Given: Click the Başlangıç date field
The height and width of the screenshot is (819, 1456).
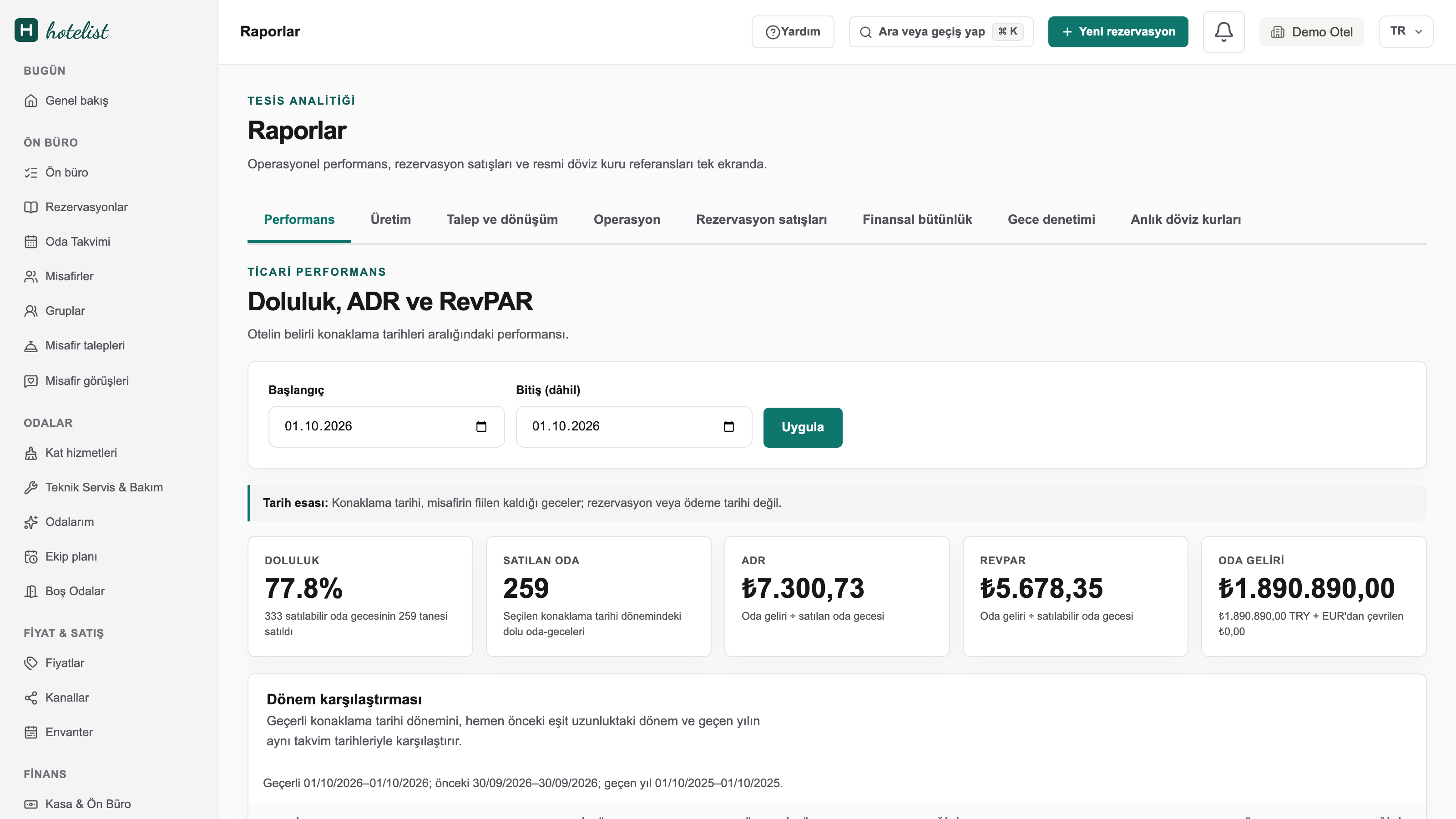Looking at the screenshot, I should coord(386,427).
